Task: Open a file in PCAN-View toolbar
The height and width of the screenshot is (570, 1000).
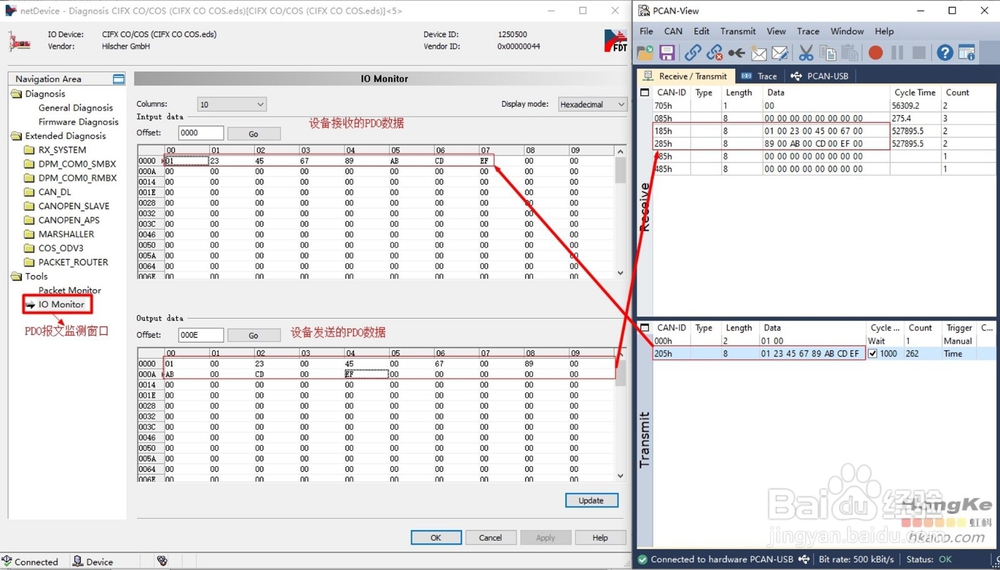Action: pos(645,52)
